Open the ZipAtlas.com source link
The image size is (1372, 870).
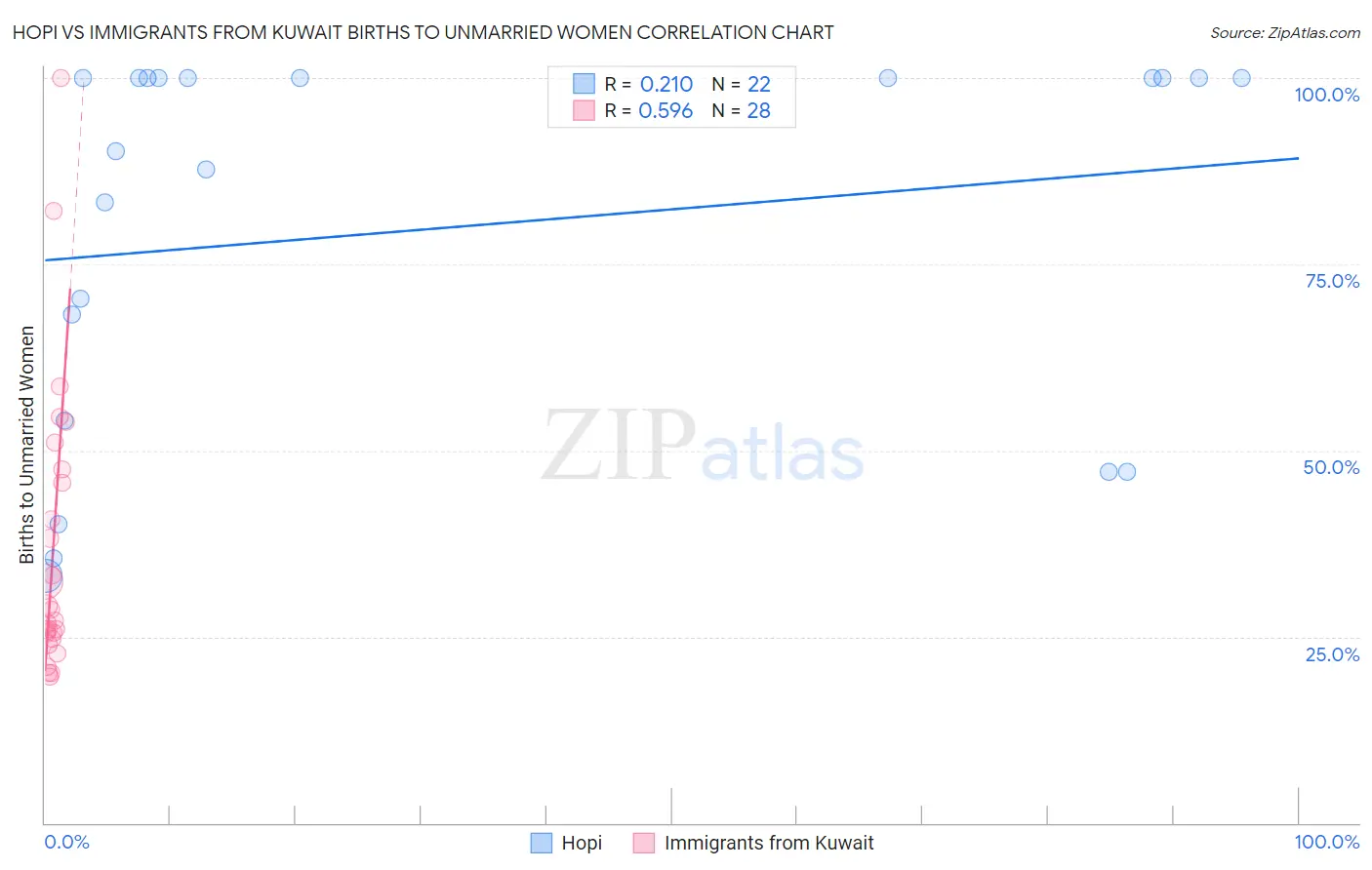[x=1285, y=32]
